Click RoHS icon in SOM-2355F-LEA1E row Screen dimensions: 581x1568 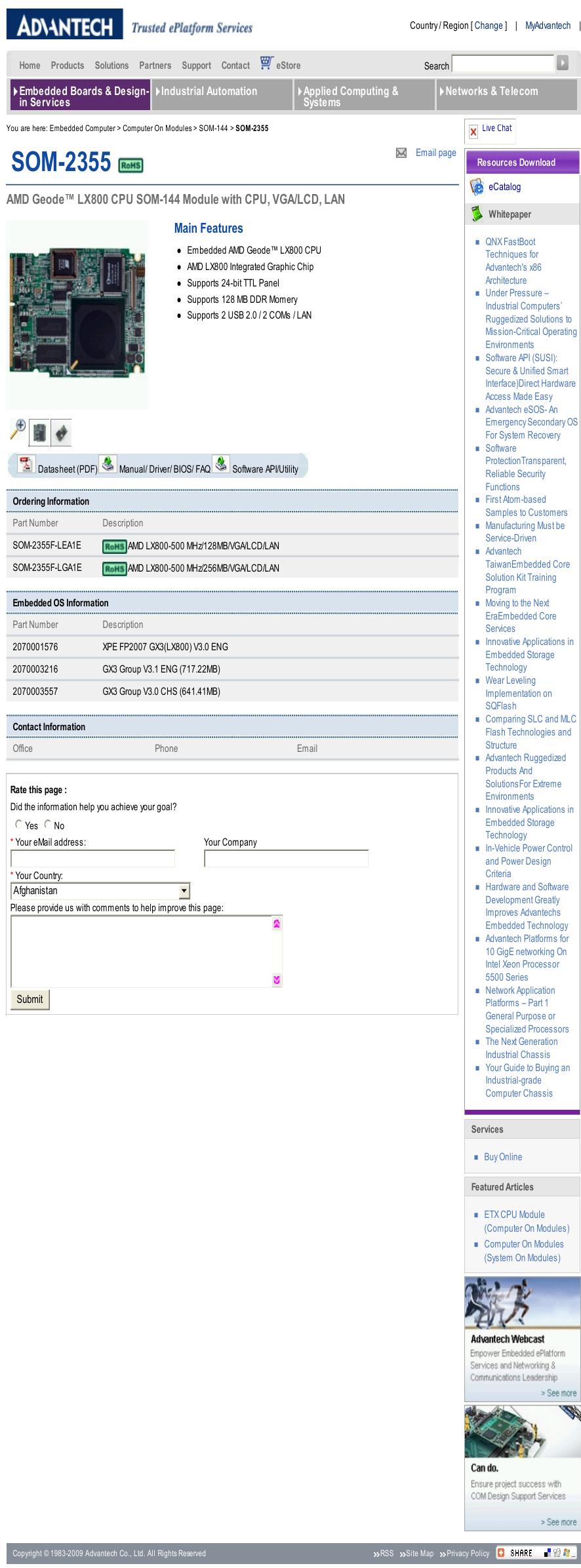[114, 547]
